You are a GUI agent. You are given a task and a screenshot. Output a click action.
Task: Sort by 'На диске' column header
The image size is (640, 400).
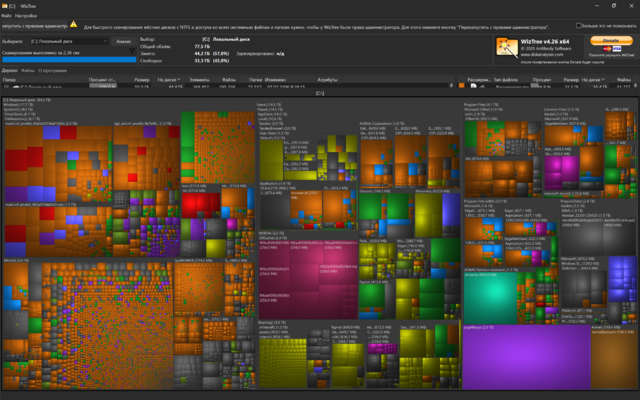point(165,78)
